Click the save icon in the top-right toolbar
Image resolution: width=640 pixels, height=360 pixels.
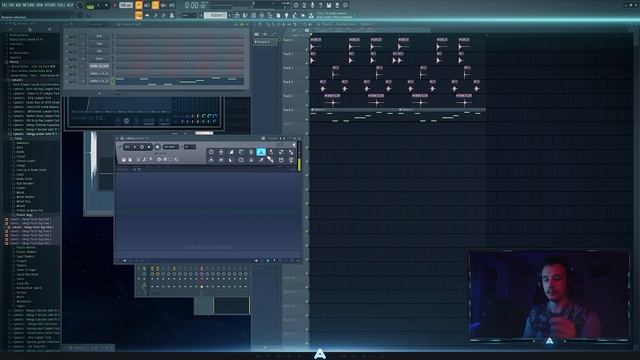click(x=329, y=5)
